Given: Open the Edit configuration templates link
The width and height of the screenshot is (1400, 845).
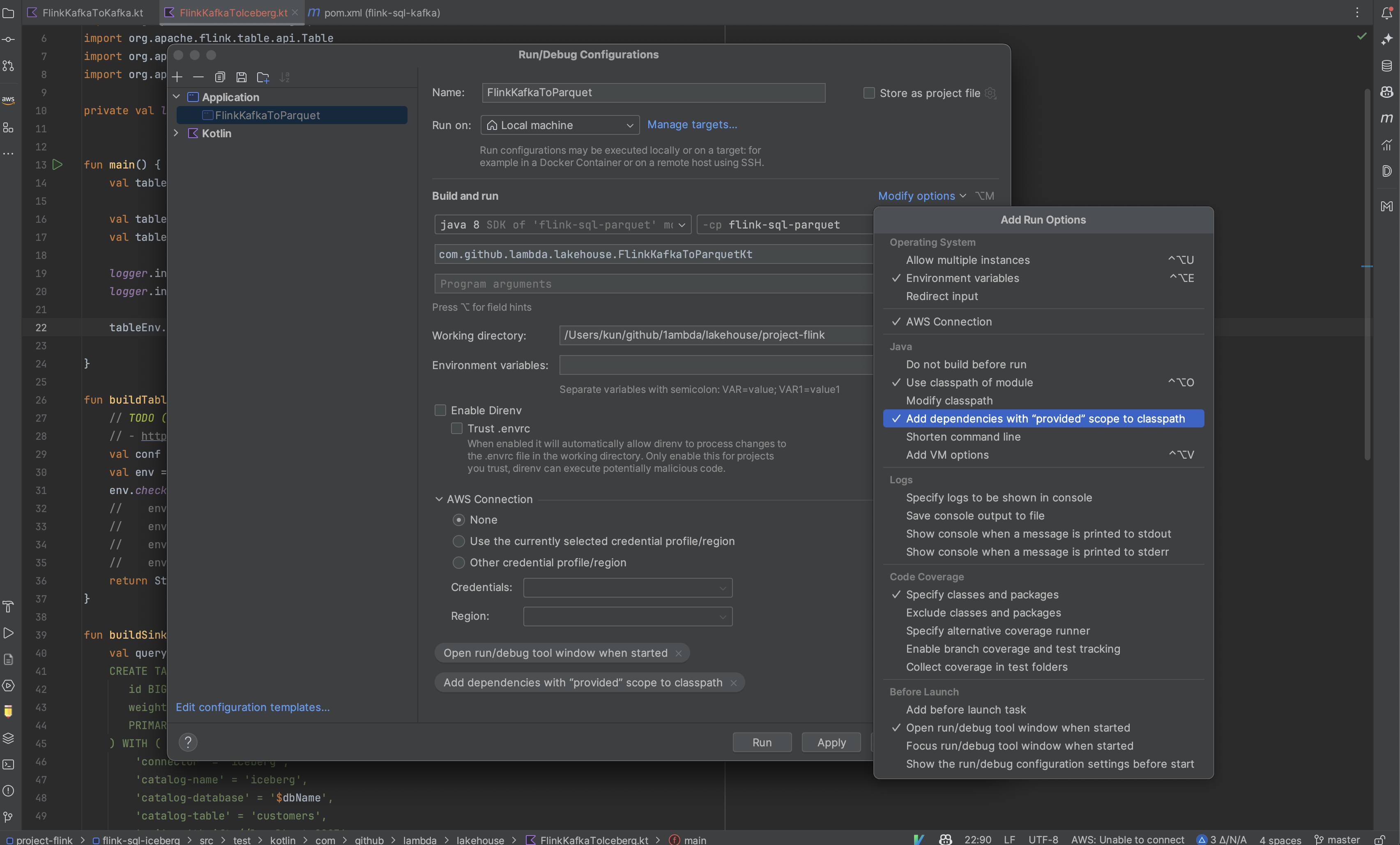Looking at the screenshot, I should tap(252, 707).
